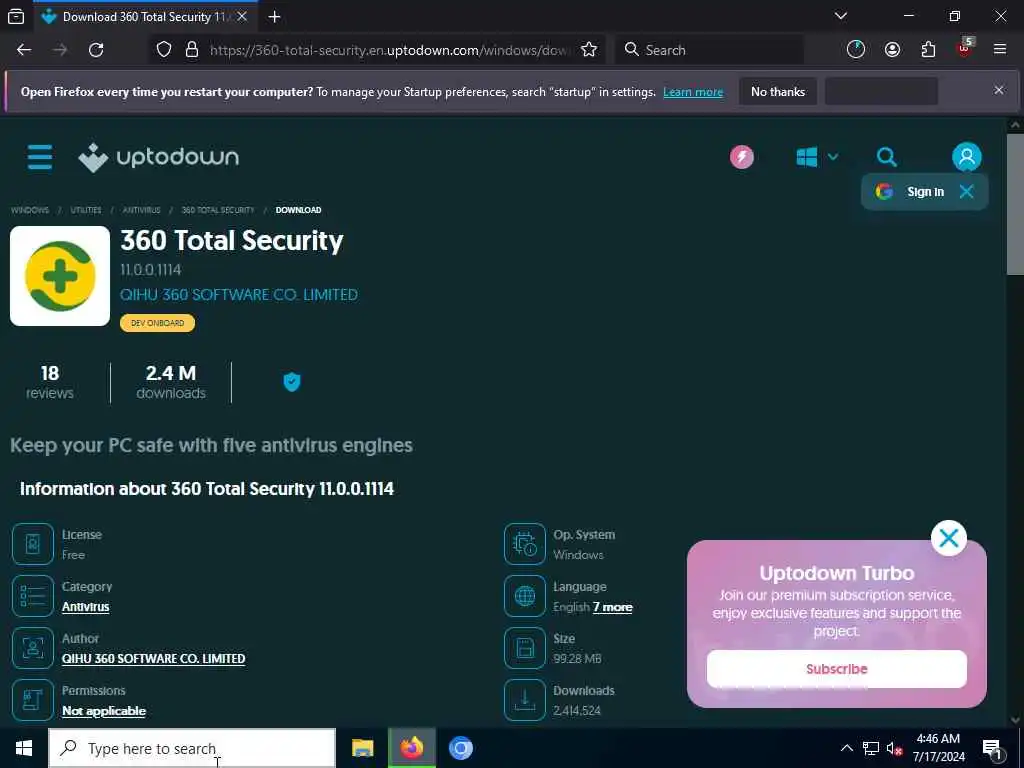Screen dimensions: 1024x768
Task: Decline with No thanks button
Action: [x=778, y=91]
